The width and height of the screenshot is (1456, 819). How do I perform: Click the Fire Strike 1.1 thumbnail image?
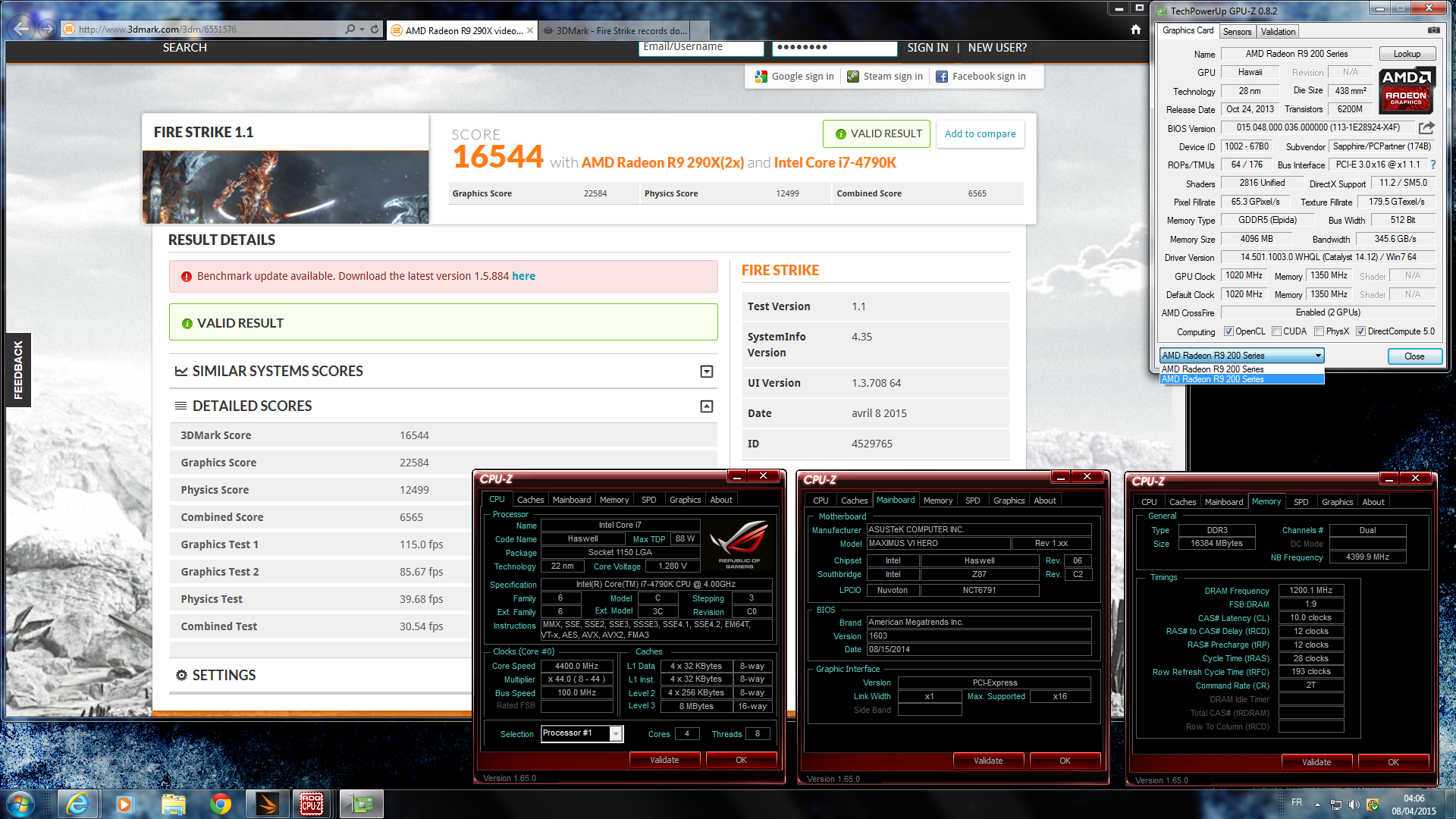[285, 187]
